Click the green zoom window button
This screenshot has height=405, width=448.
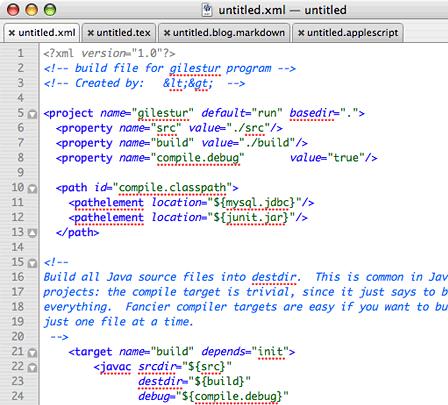click(x=50, y=9)
